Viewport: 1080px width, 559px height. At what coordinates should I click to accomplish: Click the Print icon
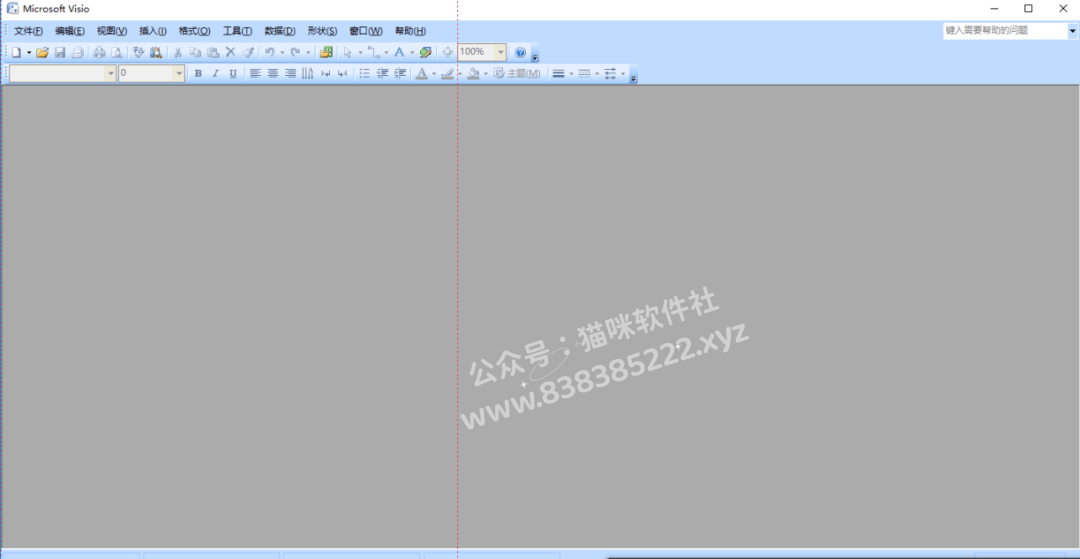point(99,52)
